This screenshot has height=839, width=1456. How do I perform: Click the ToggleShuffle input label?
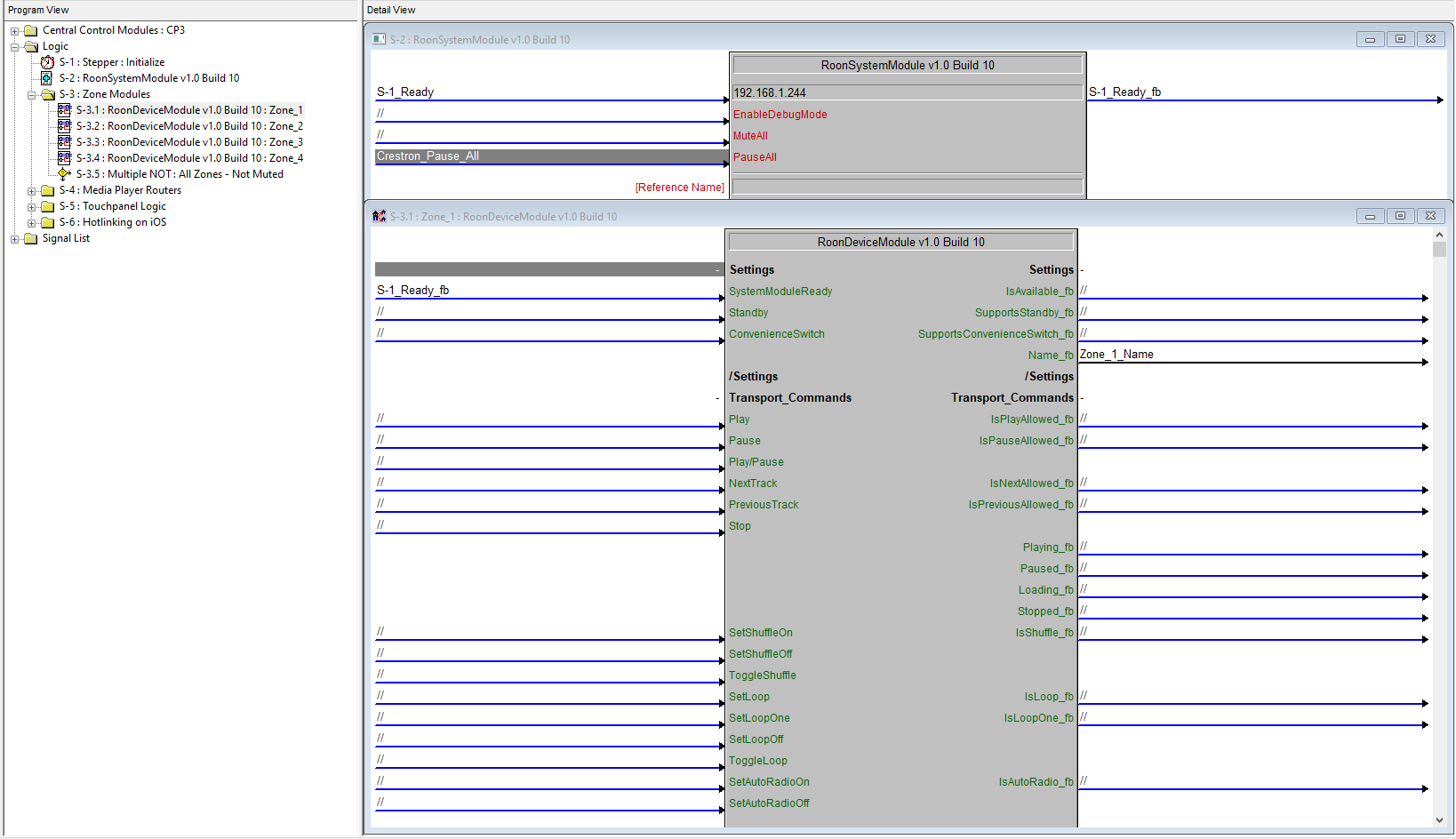763,675
